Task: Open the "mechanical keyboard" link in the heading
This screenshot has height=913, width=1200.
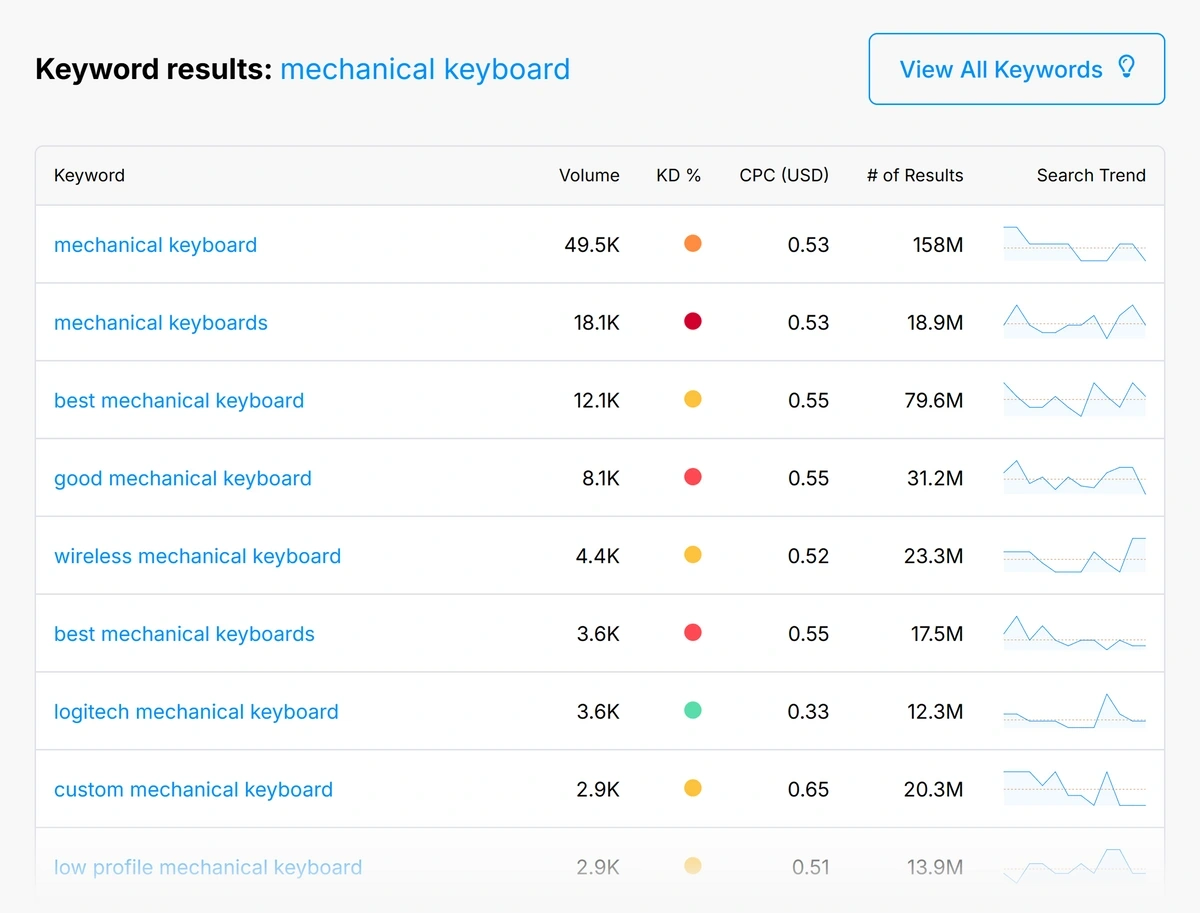Action: [425, 69]
